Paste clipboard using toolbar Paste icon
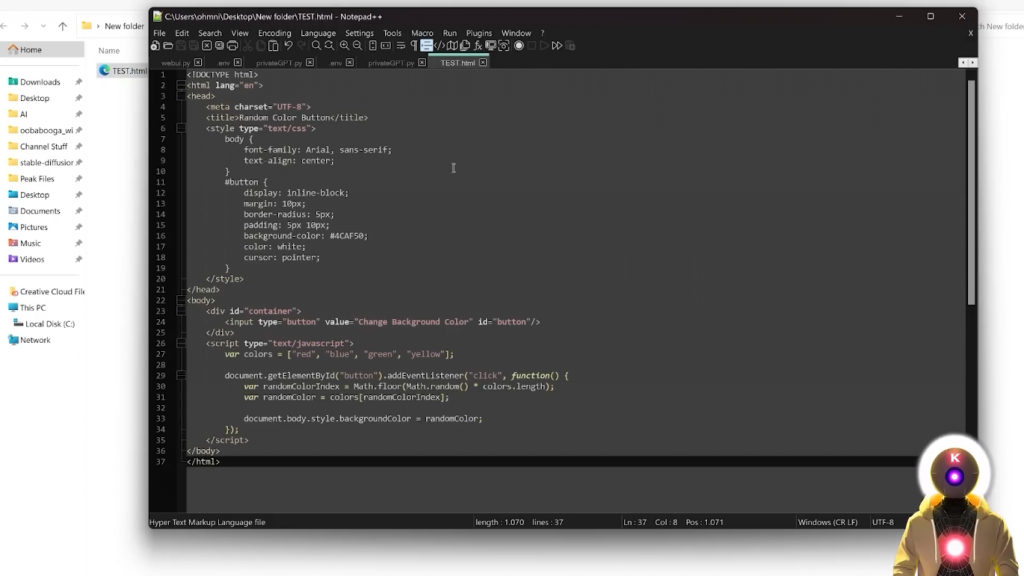Image resolution: width=1024 pixels, height=576 pixels. pos(273,46)
